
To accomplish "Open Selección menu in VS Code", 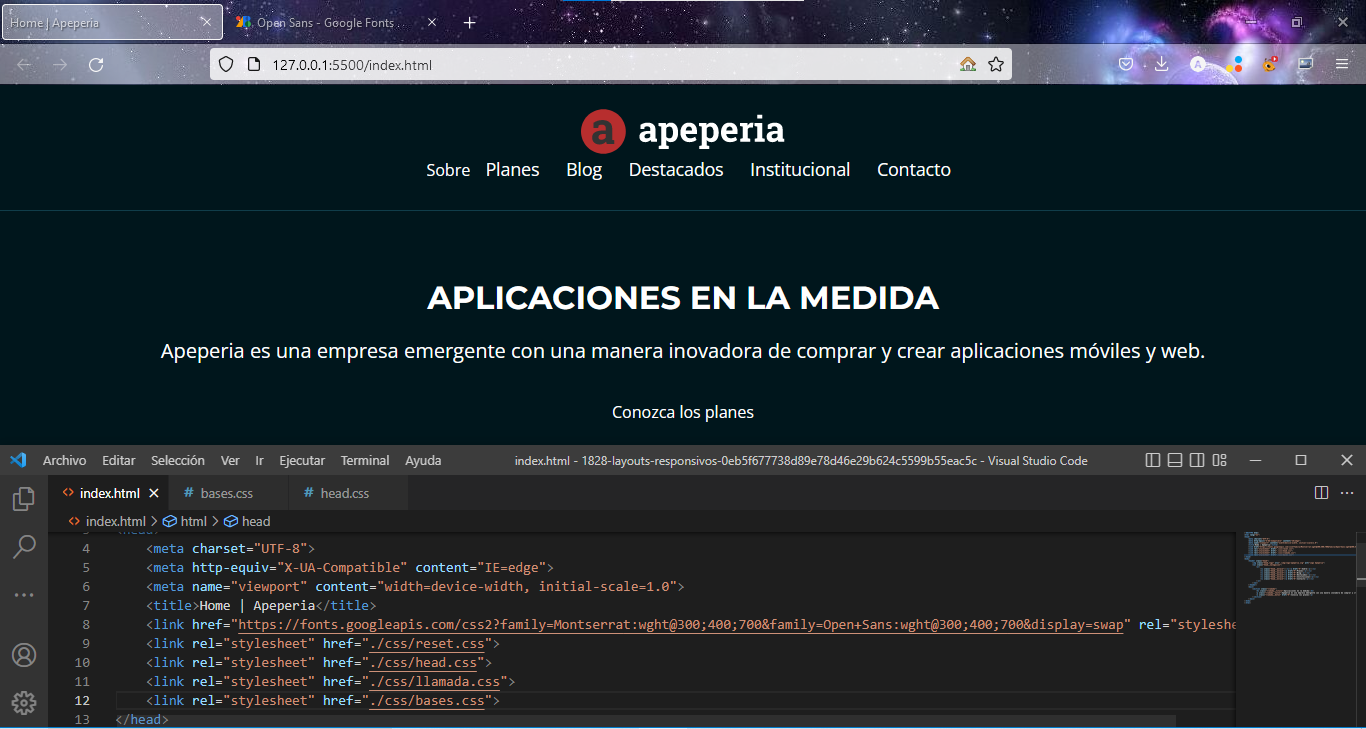I will [178, 461].
